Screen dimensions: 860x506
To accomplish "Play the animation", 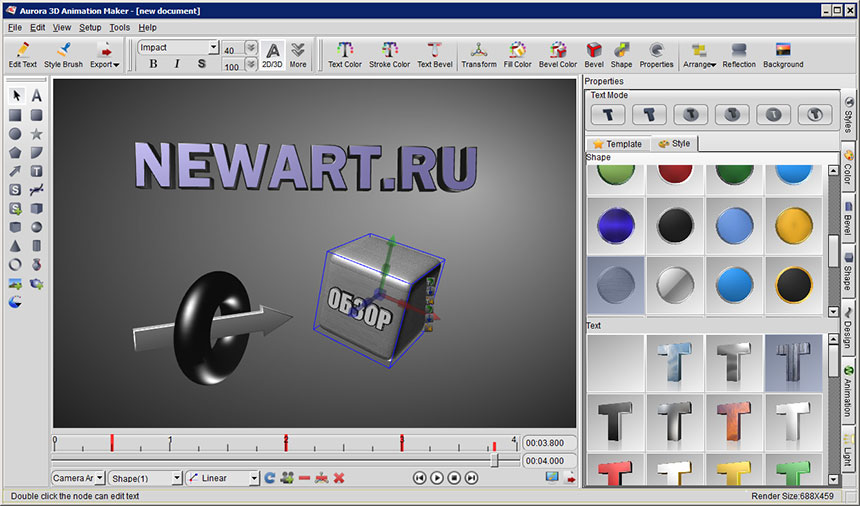I will tap(437, 478).
